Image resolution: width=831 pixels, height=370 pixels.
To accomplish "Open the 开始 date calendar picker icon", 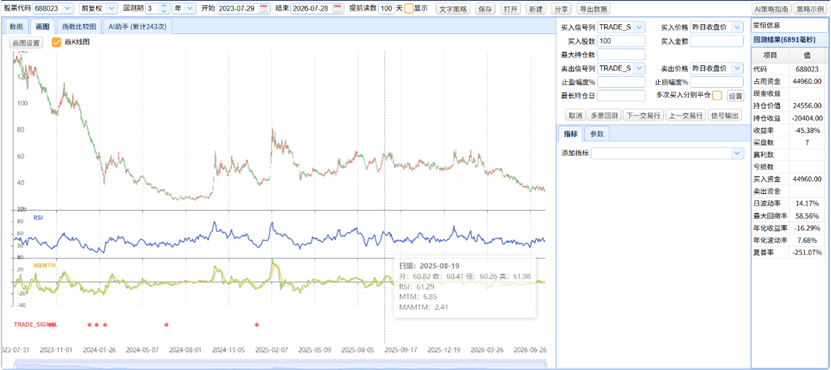I will pyautogui.click(x=263, y=8).
